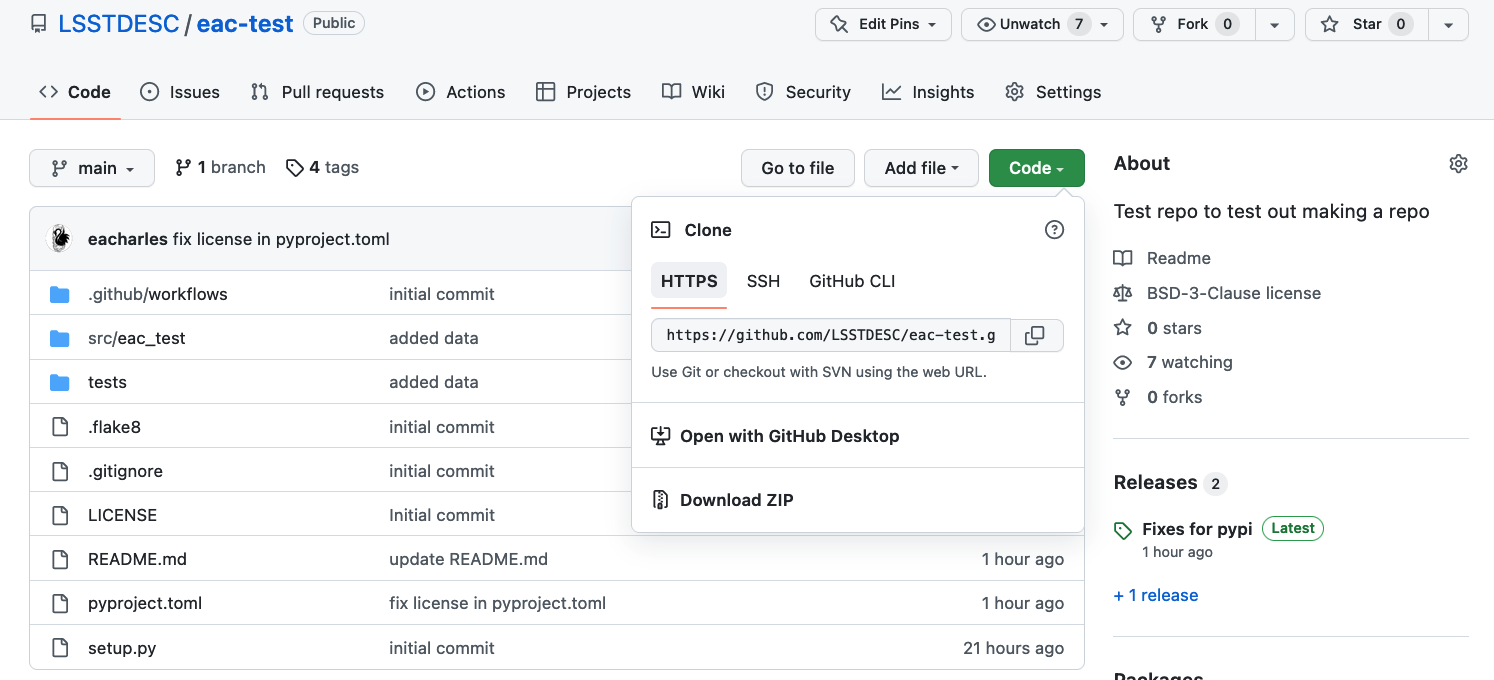Click the file icon beside .gitignore

click(60, 471)
